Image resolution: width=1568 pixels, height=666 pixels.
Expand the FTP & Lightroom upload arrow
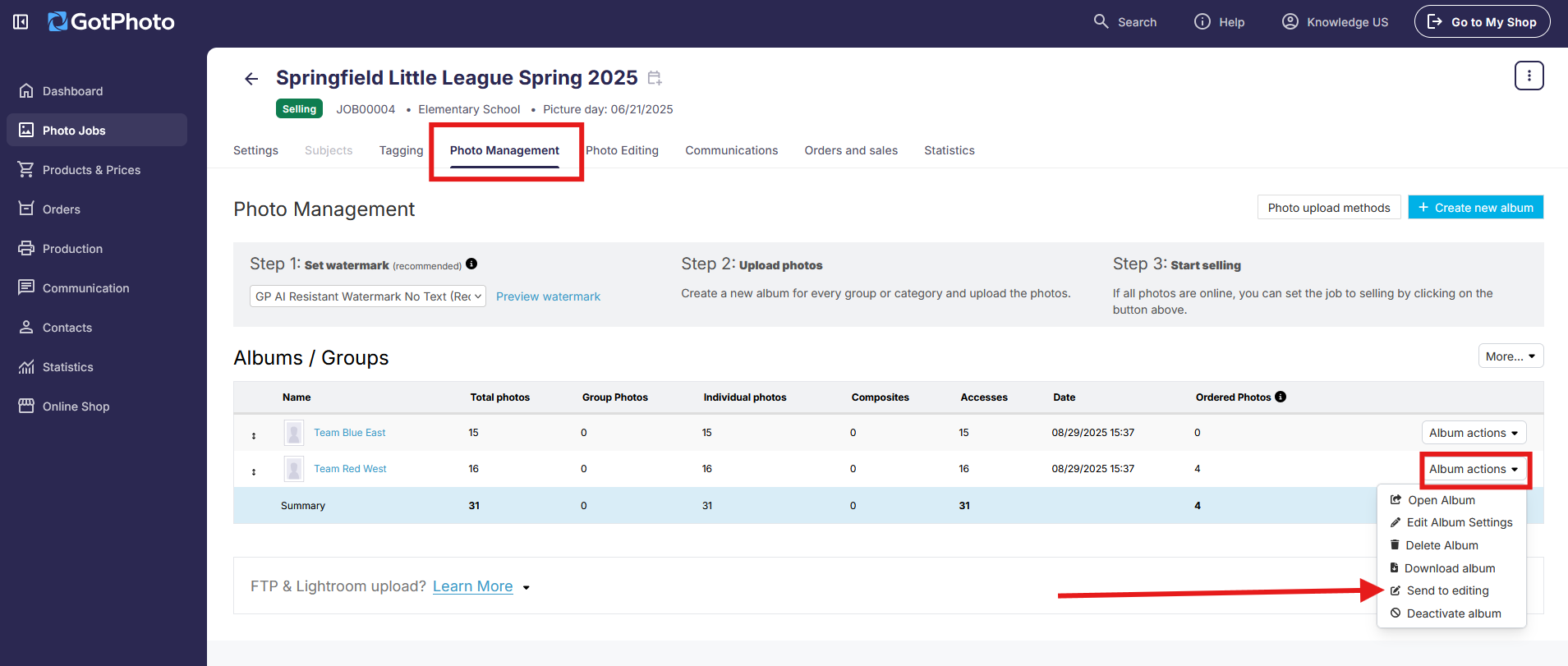coord(526,588)
